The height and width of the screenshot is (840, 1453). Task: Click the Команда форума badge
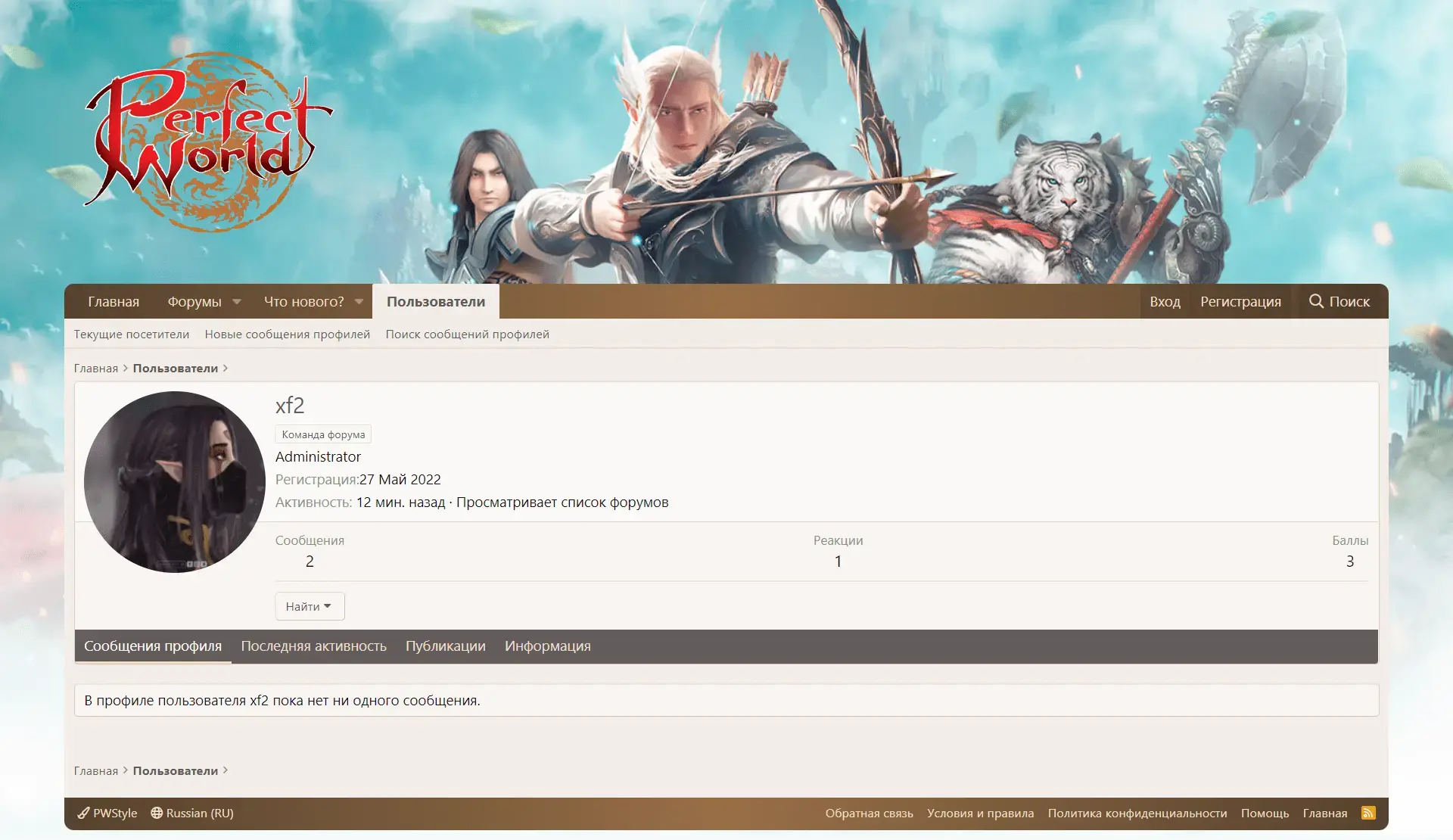coord(323,434)
